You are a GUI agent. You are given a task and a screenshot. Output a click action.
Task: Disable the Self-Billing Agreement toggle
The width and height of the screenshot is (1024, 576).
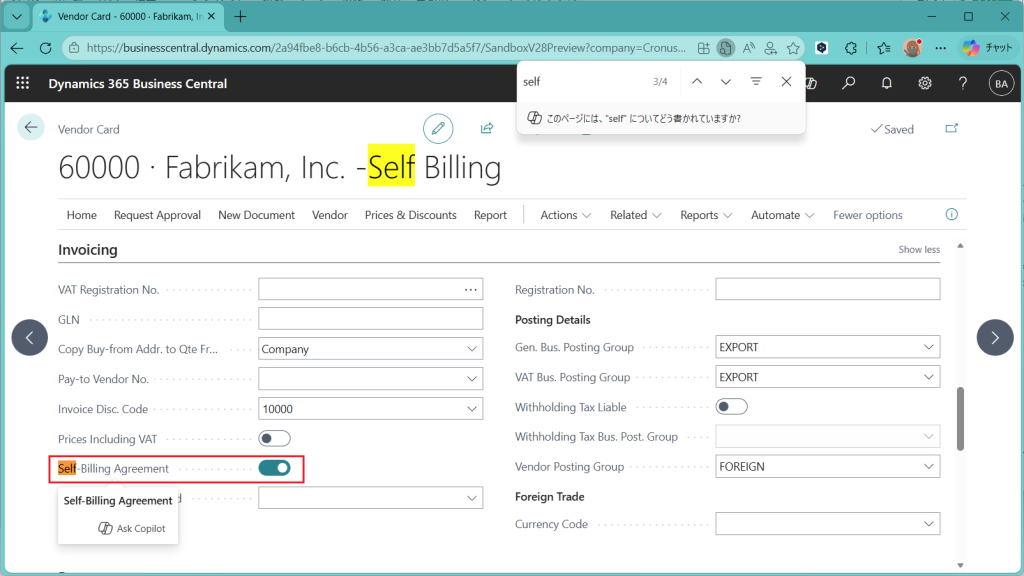point(274,468)
